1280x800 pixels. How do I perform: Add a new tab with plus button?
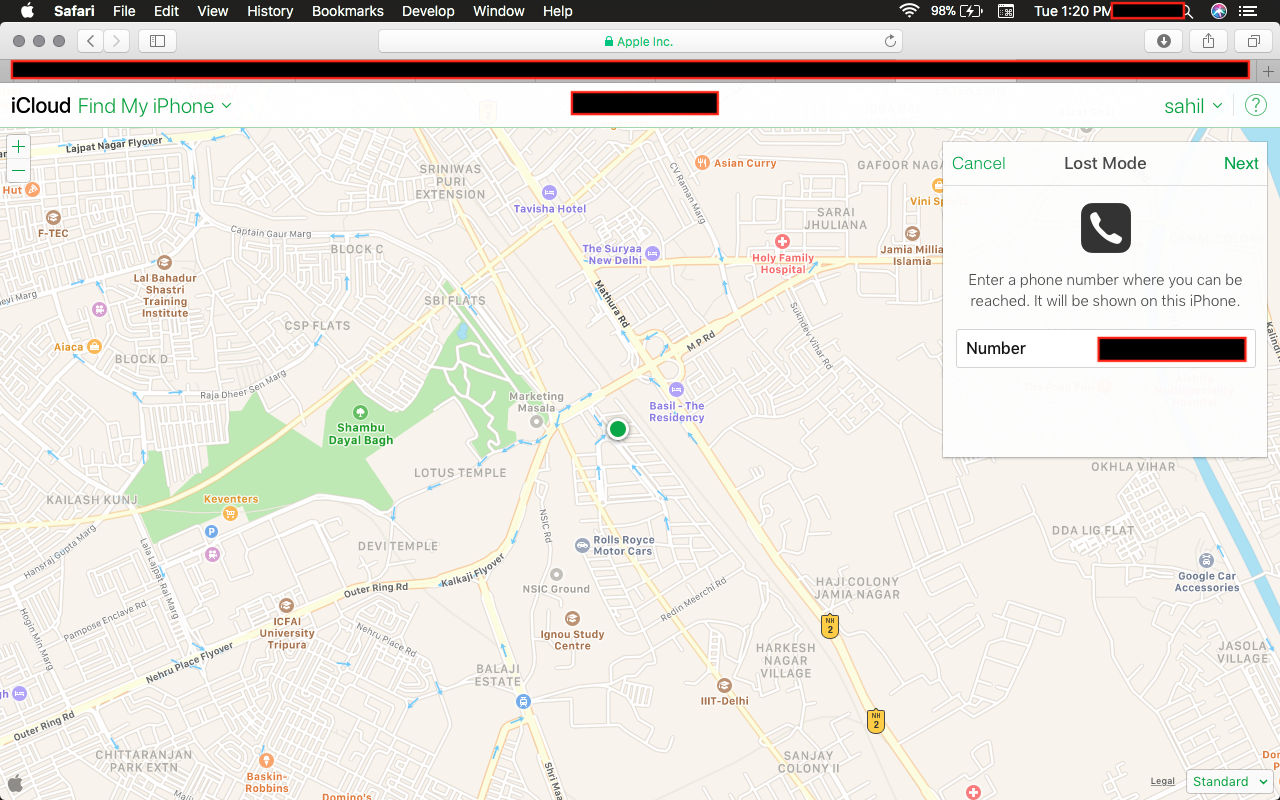(x=1268, y=71)
